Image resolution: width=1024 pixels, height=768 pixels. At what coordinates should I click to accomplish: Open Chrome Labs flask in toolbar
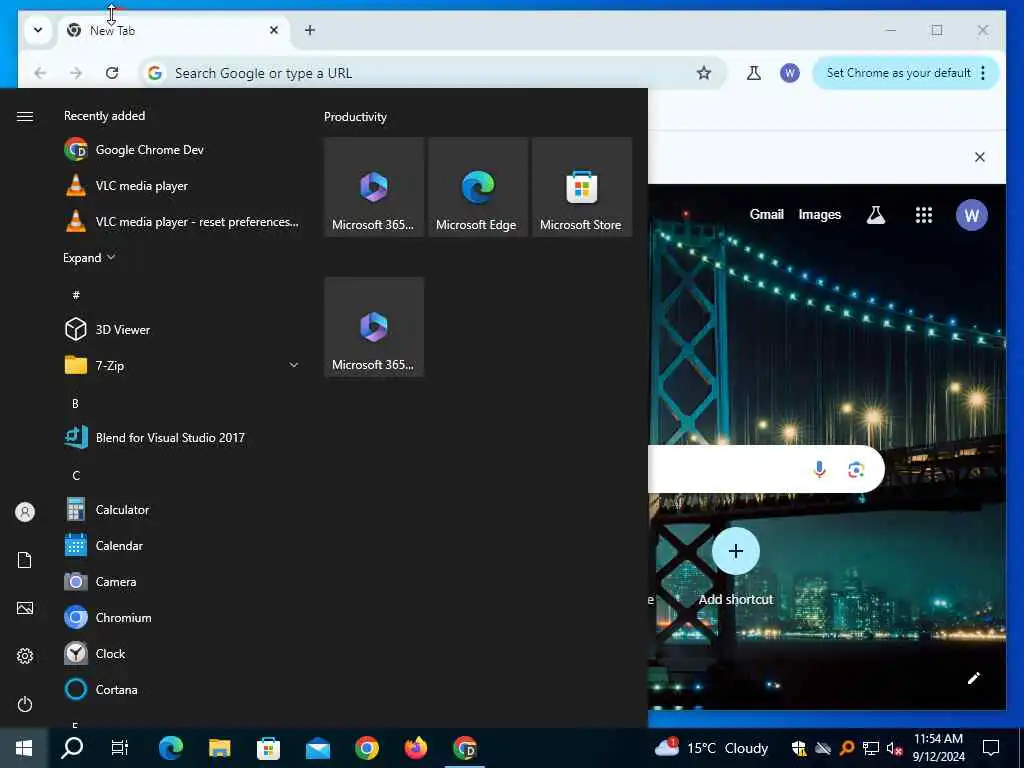[x=754, y=73]
